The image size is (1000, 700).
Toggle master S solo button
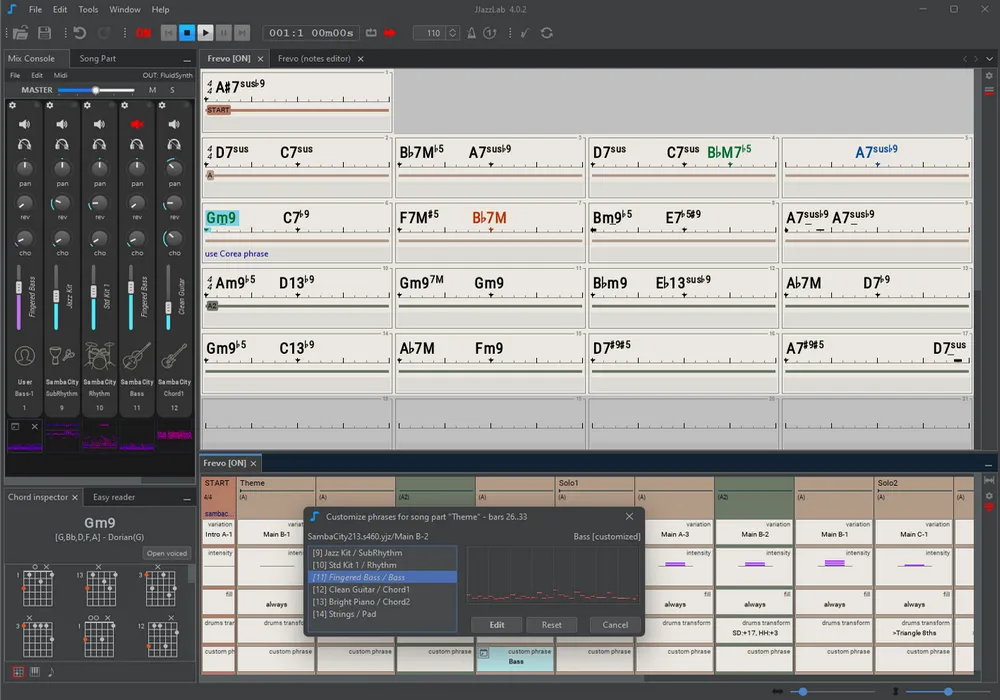click(172, 90)
